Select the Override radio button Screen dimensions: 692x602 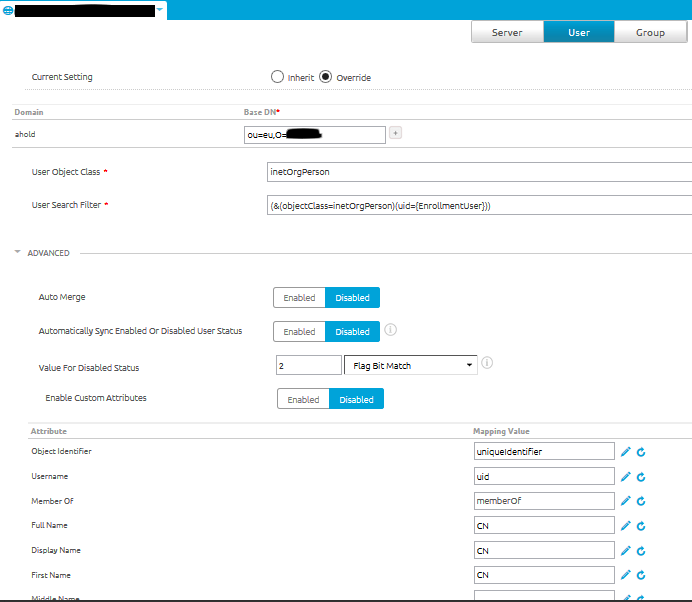click(x=326, y=77)
